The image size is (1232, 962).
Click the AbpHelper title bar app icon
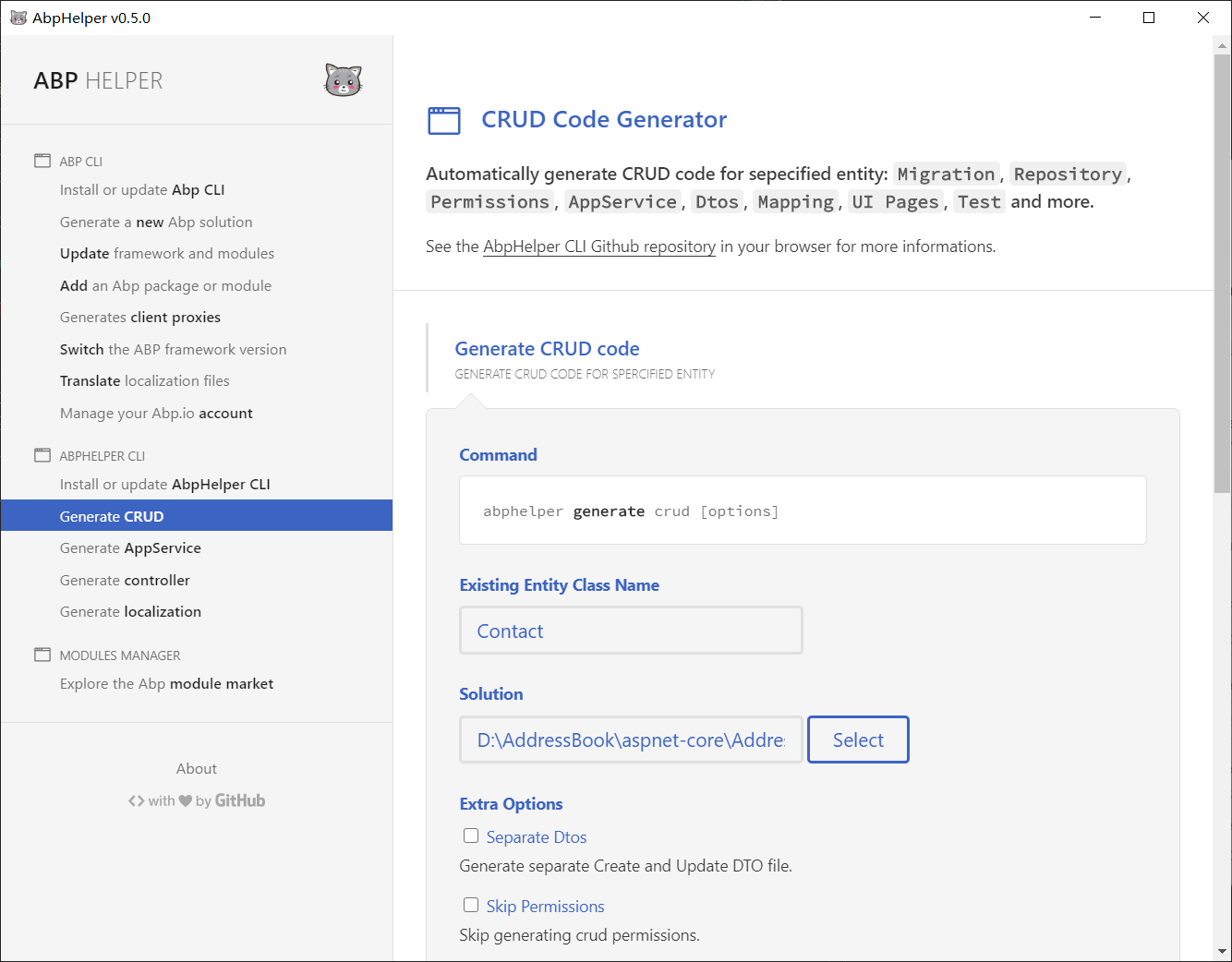(x=18, y=18)
